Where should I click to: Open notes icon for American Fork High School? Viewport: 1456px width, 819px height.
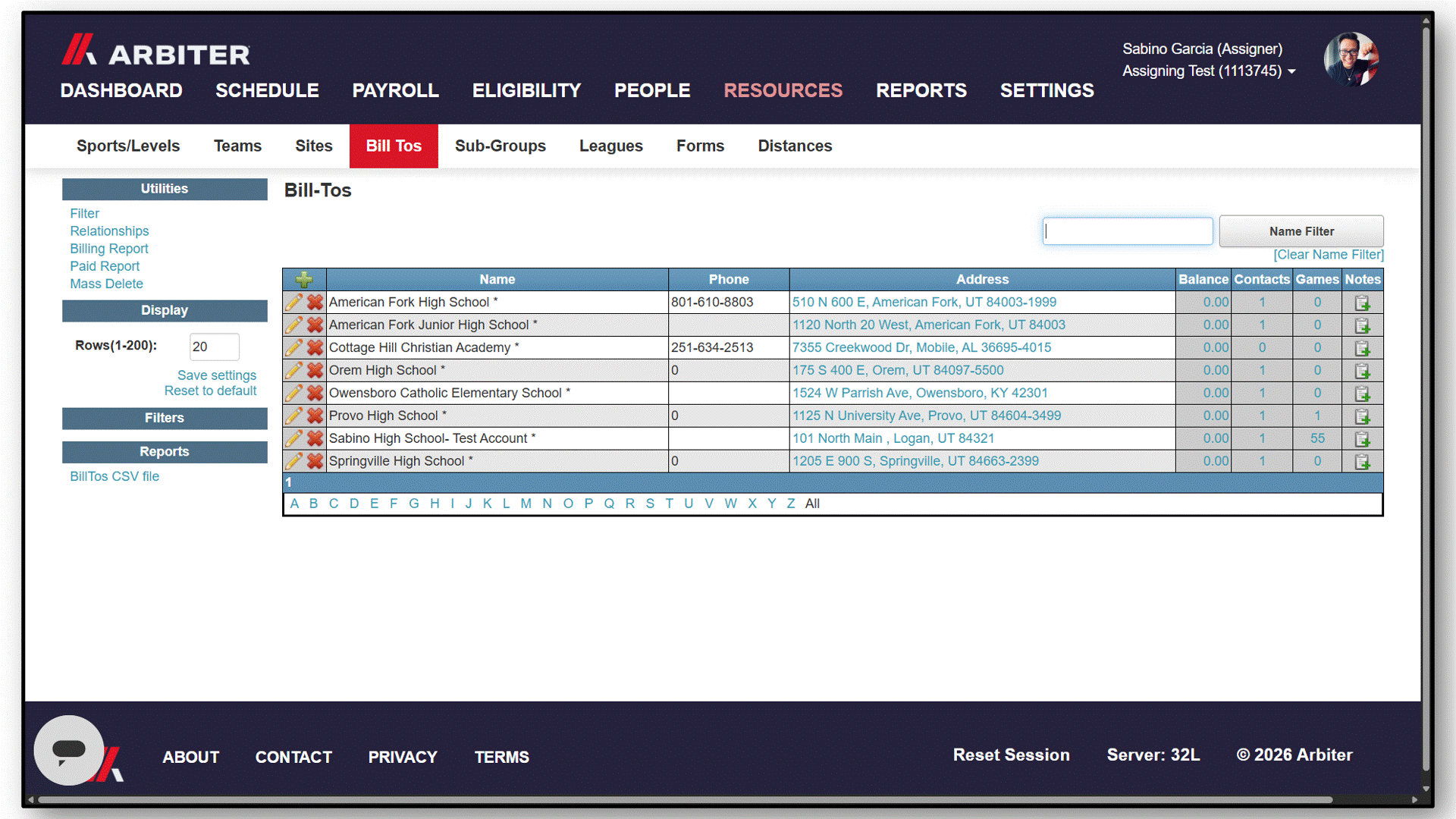tap(1362, 303)
